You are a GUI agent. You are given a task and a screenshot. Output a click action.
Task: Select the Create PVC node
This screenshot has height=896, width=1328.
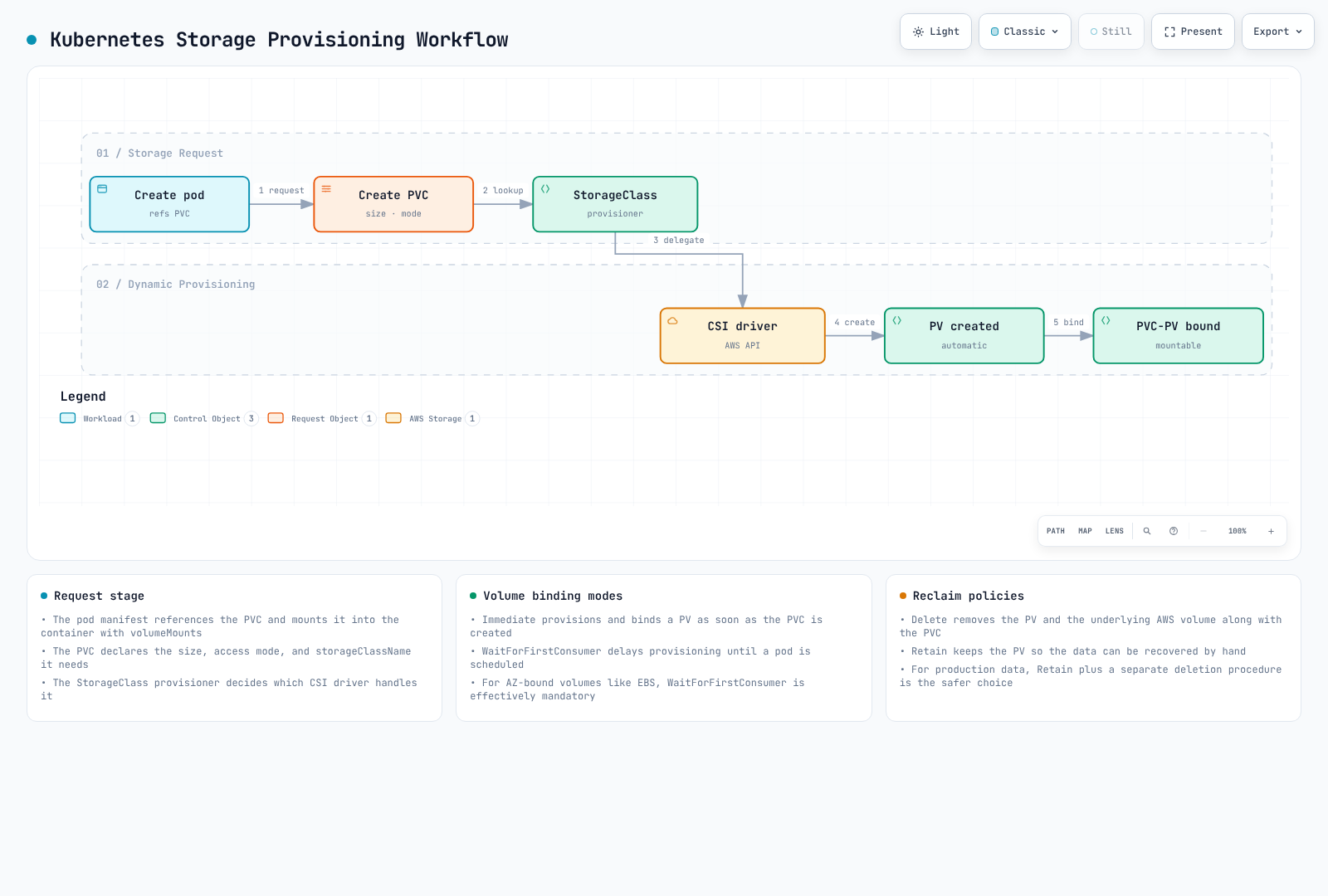[393, 204]
